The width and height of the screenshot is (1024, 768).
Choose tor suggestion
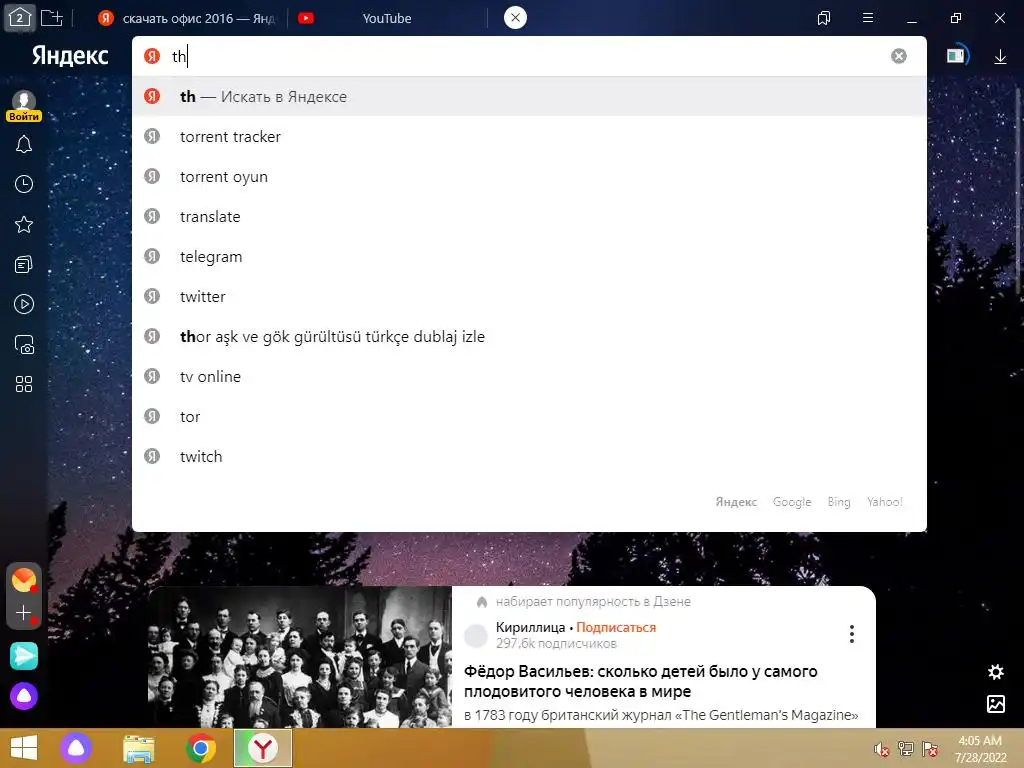click(x=529, y=417)
